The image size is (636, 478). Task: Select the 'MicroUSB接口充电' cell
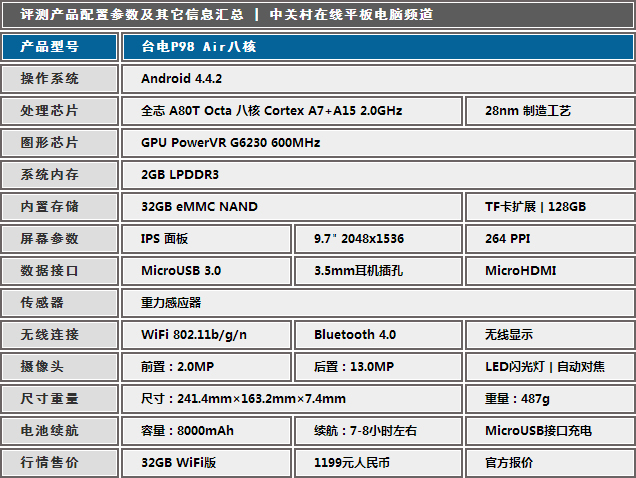(550, 432)
